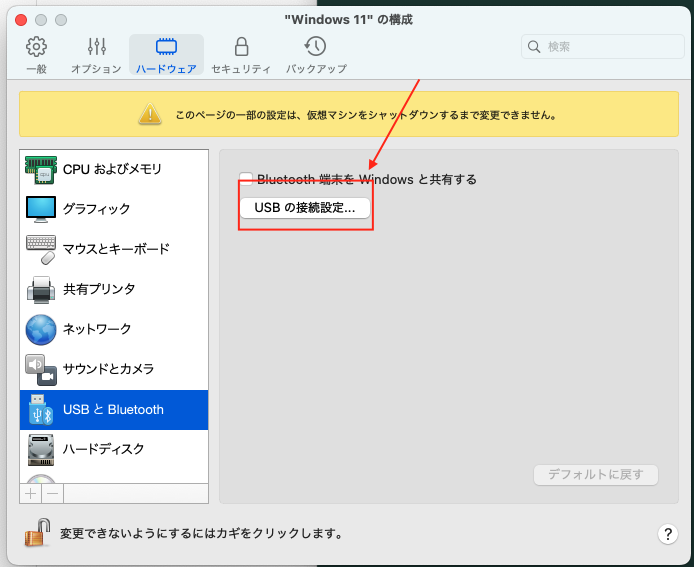Select サウンドとカメラ in the sidebar

pyautogui.click(x=114, y=369)
